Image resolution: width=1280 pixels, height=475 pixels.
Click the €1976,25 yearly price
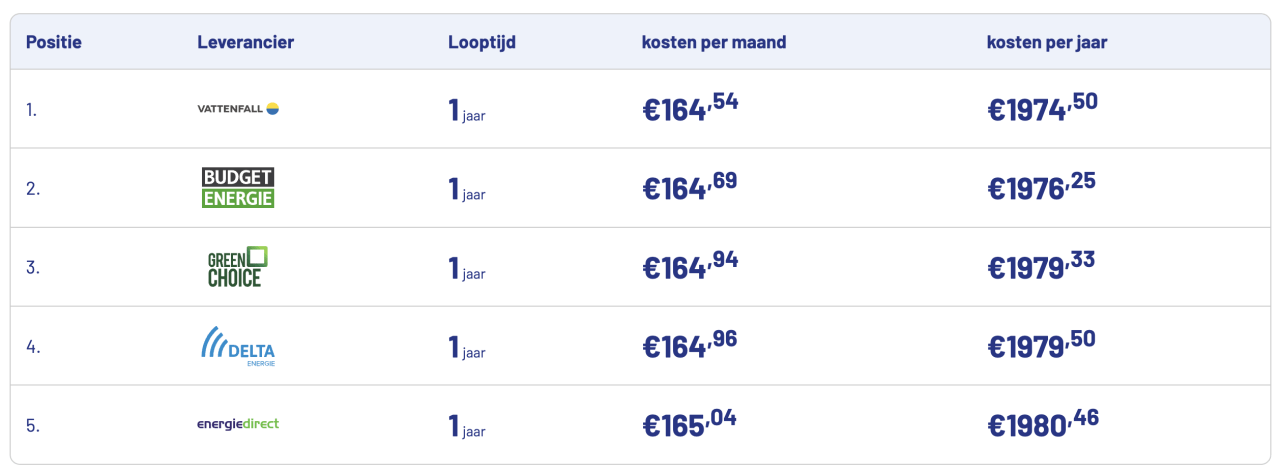1041,187
